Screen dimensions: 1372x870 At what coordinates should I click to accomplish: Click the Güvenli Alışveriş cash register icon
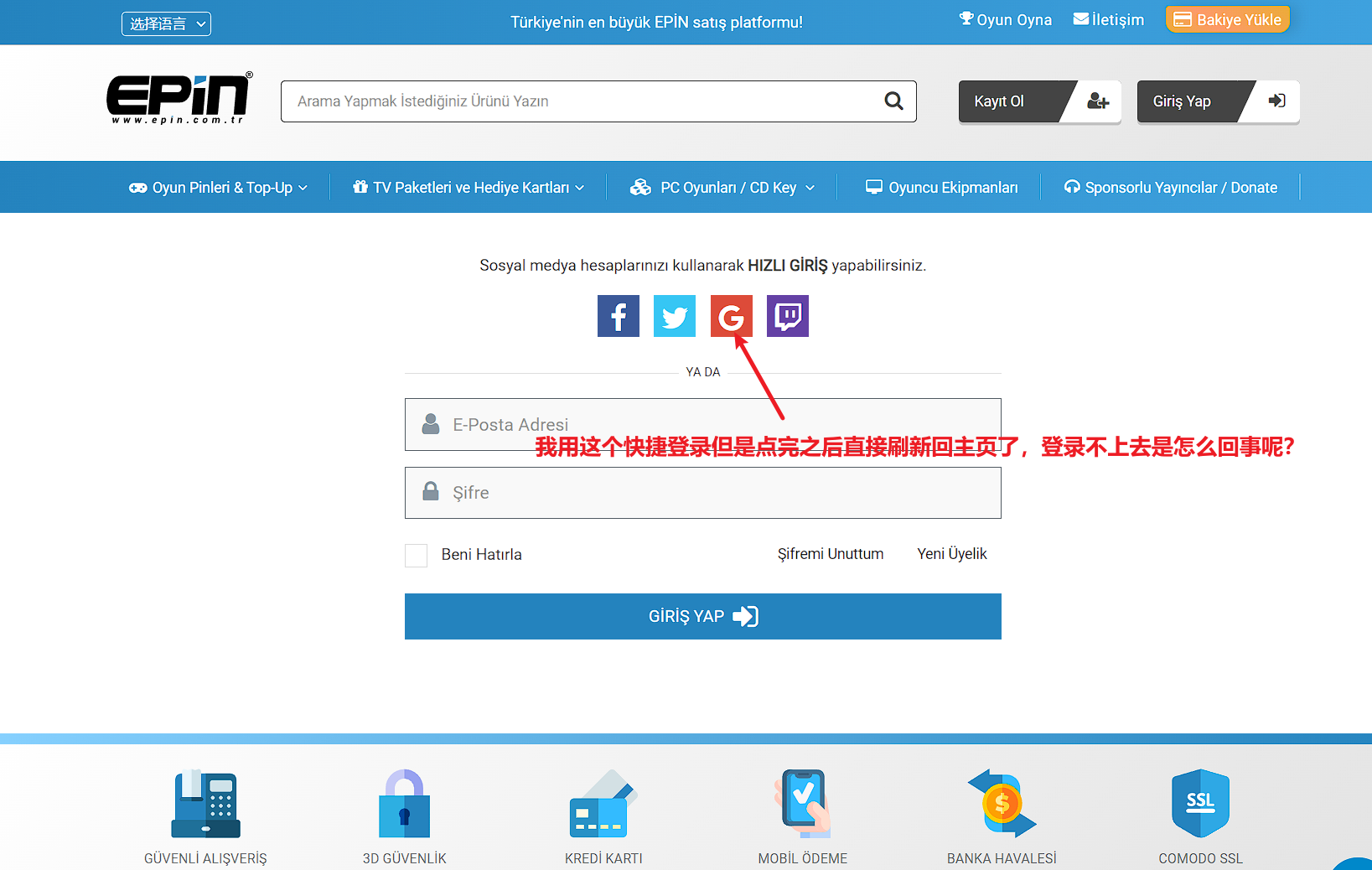[206, 804]
